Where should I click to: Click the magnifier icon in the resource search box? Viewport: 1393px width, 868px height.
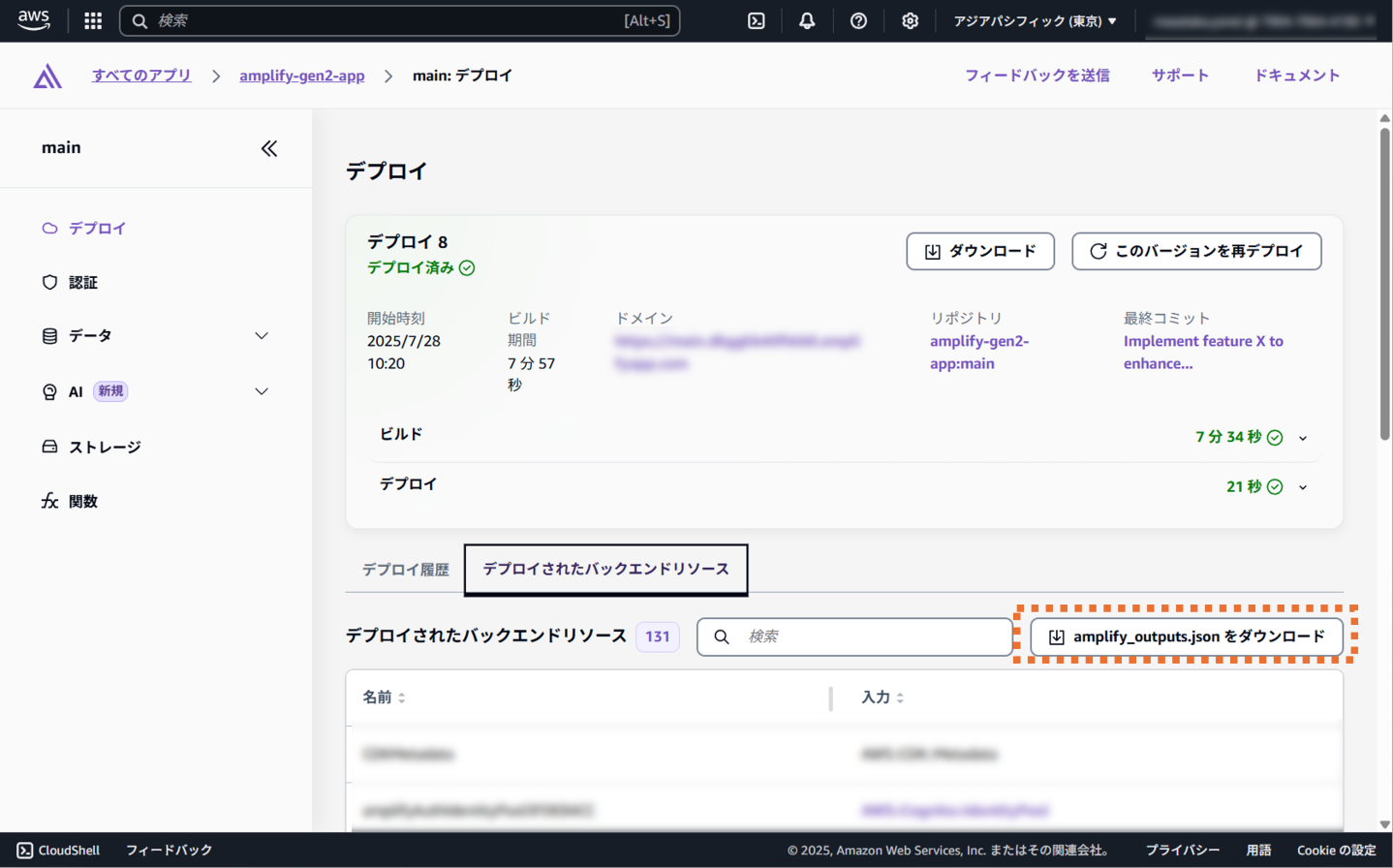pos(722,636)
